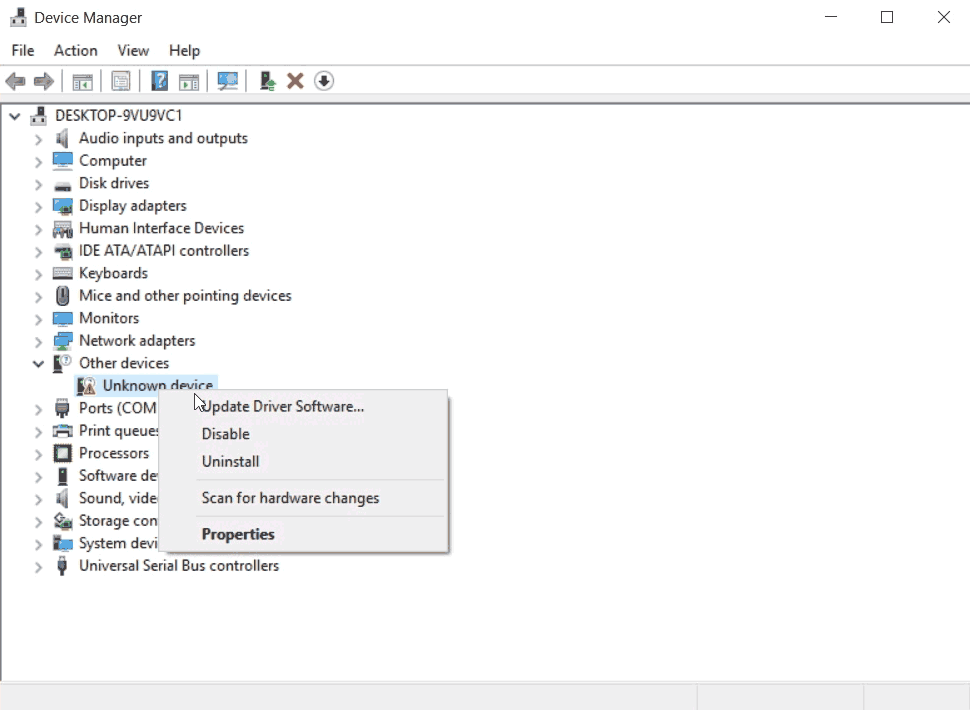Click the blue Help toolbar icon

tap(160, 81)
